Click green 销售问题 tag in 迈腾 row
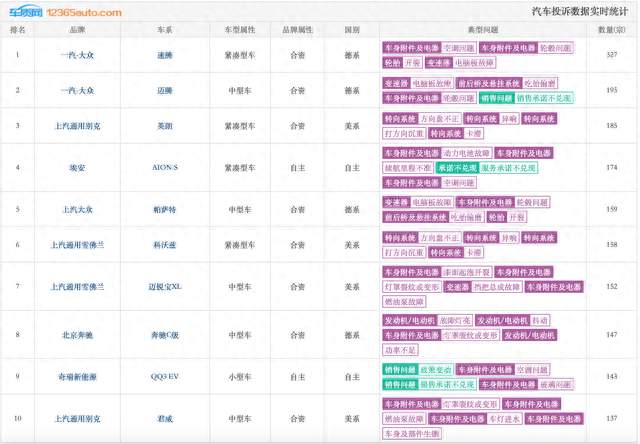640x444 pixels. (496, 98)
